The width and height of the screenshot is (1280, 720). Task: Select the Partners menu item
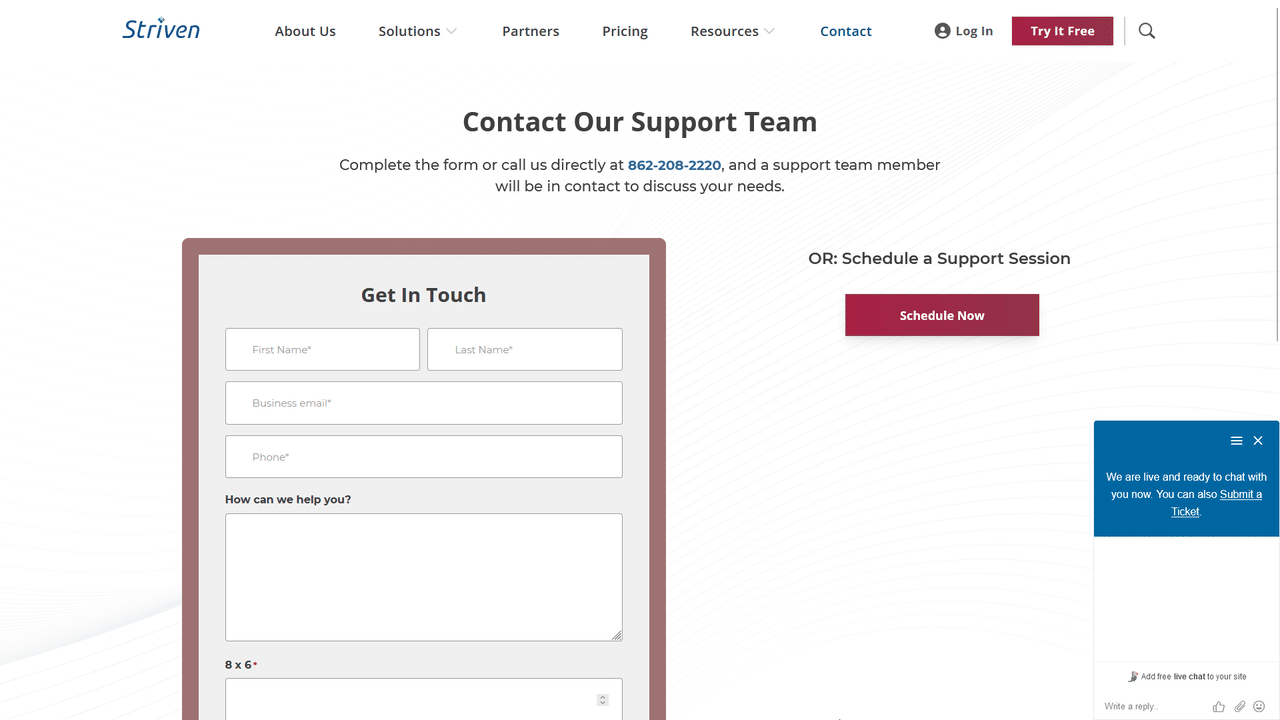[x=530, y=31]
